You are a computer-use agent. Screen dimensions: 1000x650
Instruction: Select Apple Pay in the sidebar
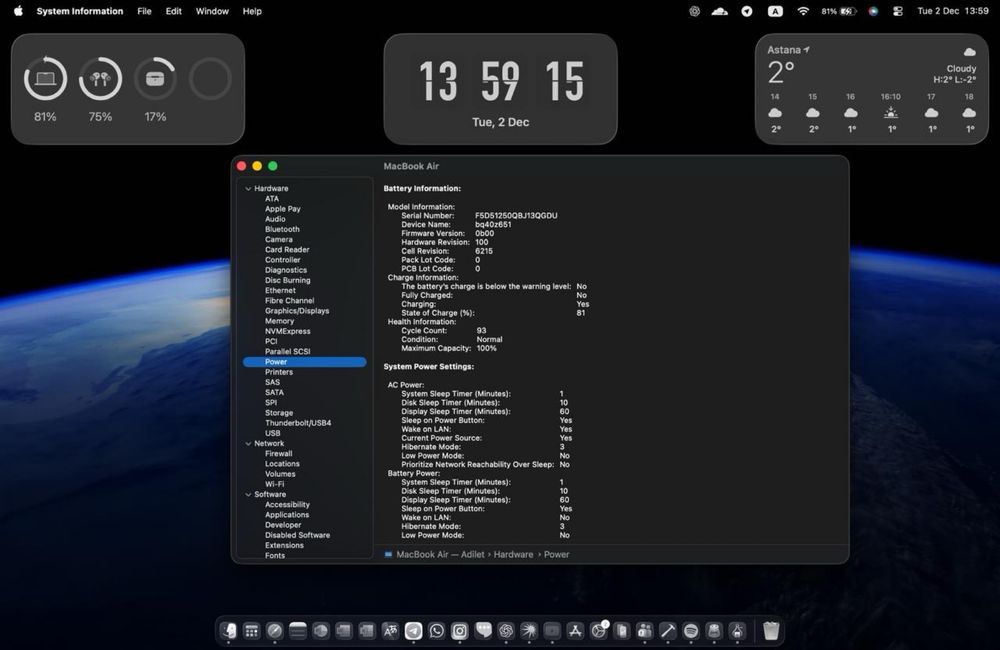(283, 209)
